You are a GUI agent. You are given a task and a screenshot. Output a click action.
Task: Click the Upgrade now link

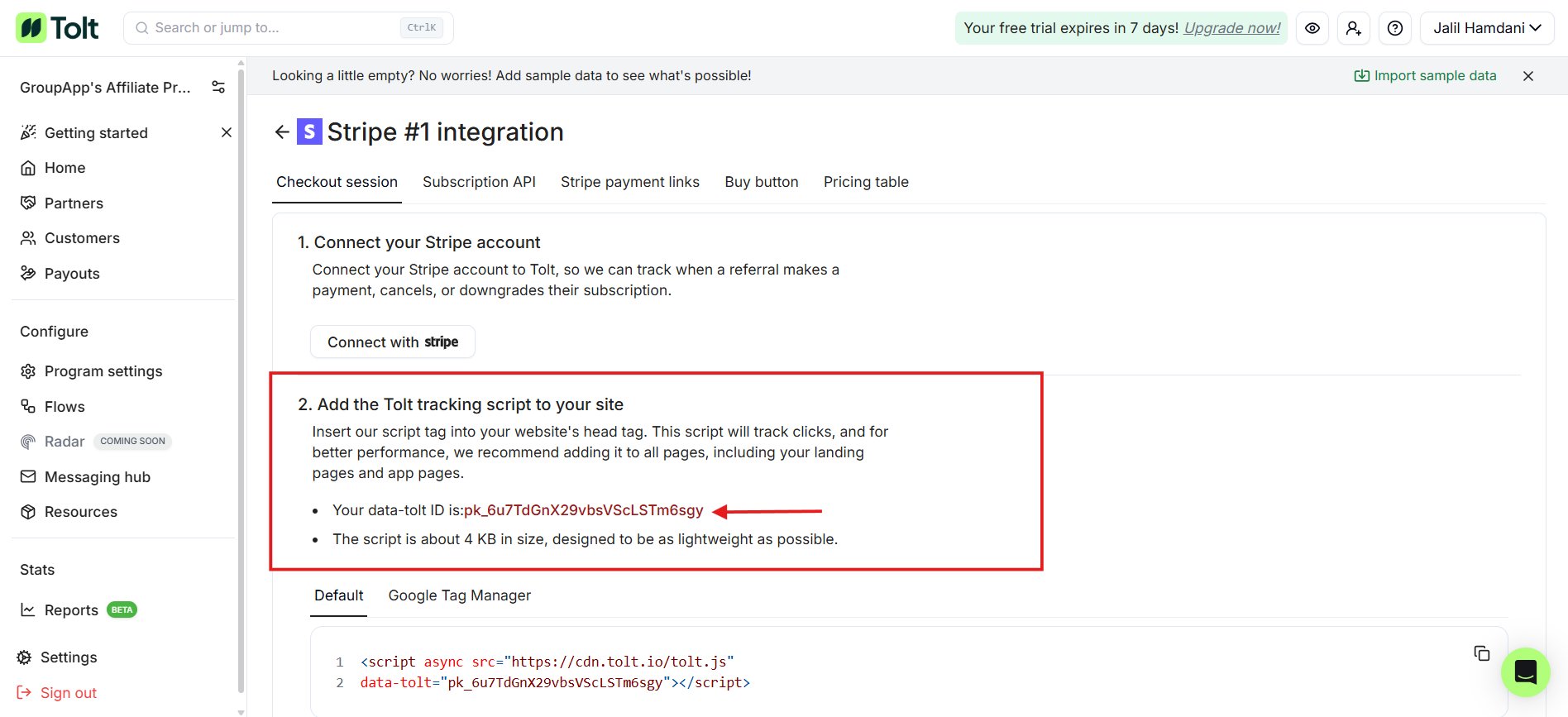[x=1231, y=28]
